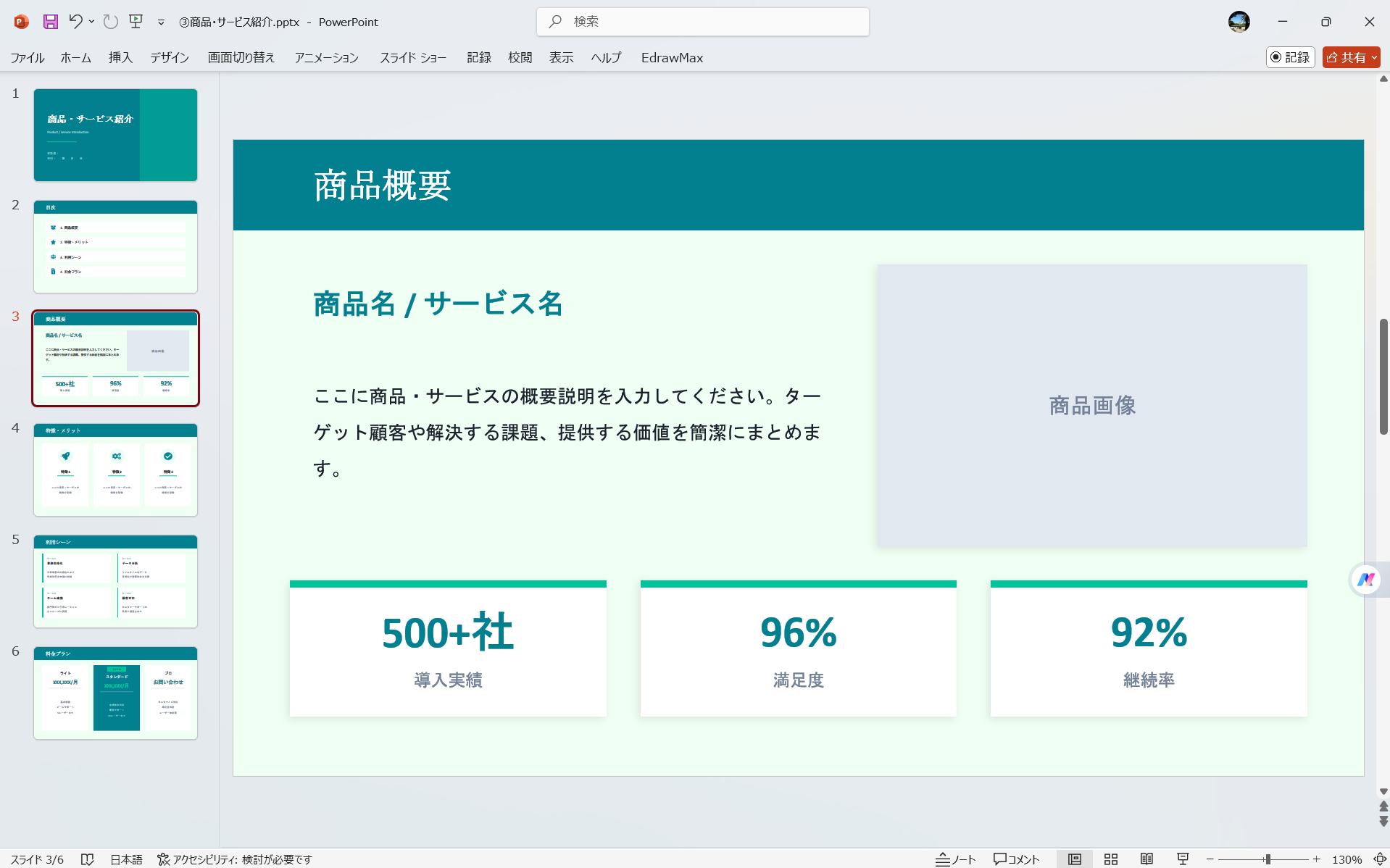The width and height of the screenshot is (1390, 868).
Task: Run spell check from the status bar
Action: point(88,859)
